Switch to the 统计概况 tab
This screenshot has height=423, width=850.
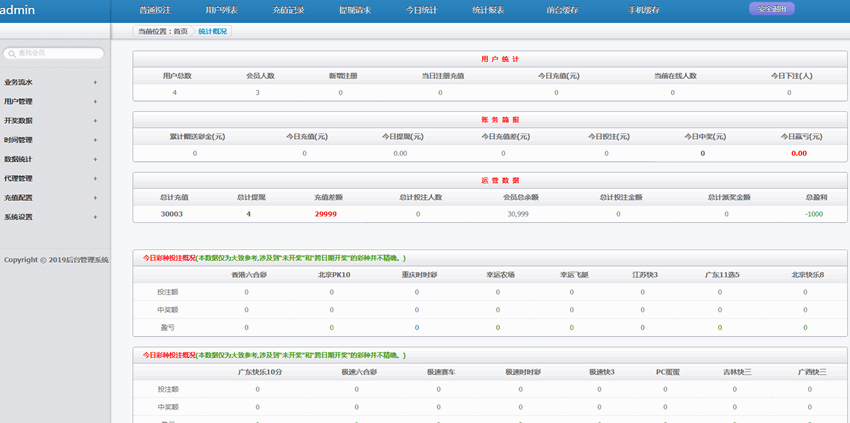pos(212,32)
